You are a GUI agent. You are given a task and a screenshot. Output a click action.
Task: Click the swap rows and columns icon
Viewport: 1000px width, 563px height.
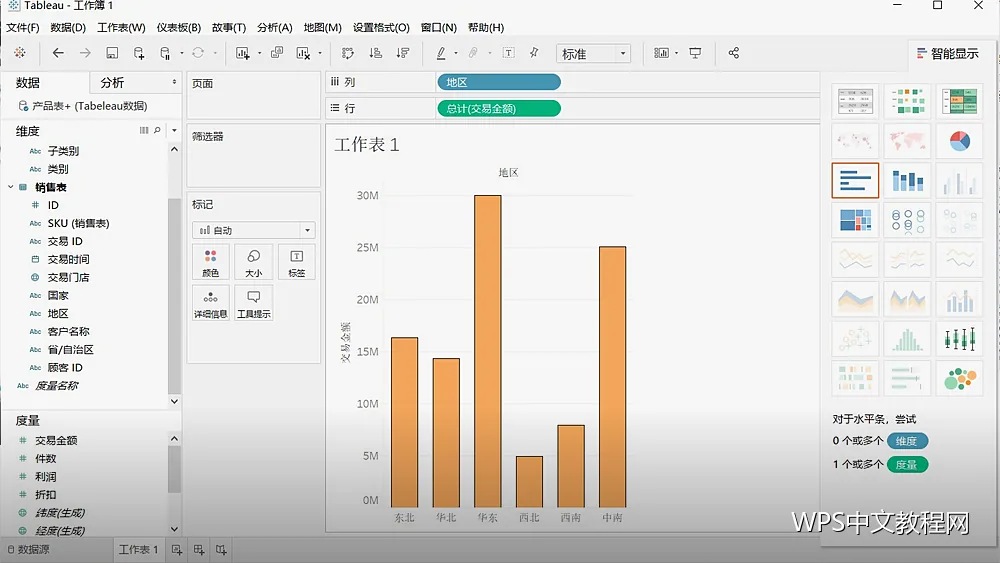coord(348,53)
